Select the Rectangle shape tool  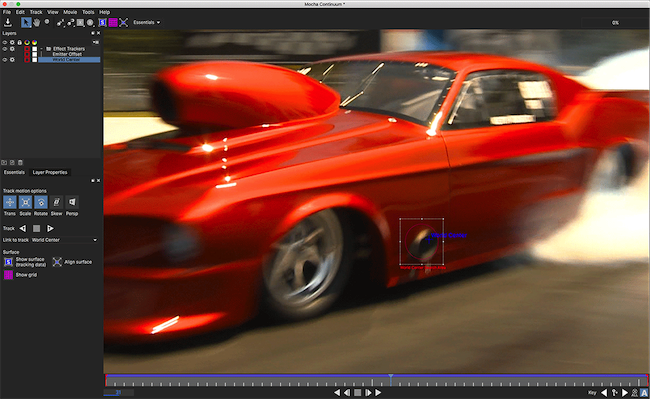pyautogui.click(x=80, y=23)
